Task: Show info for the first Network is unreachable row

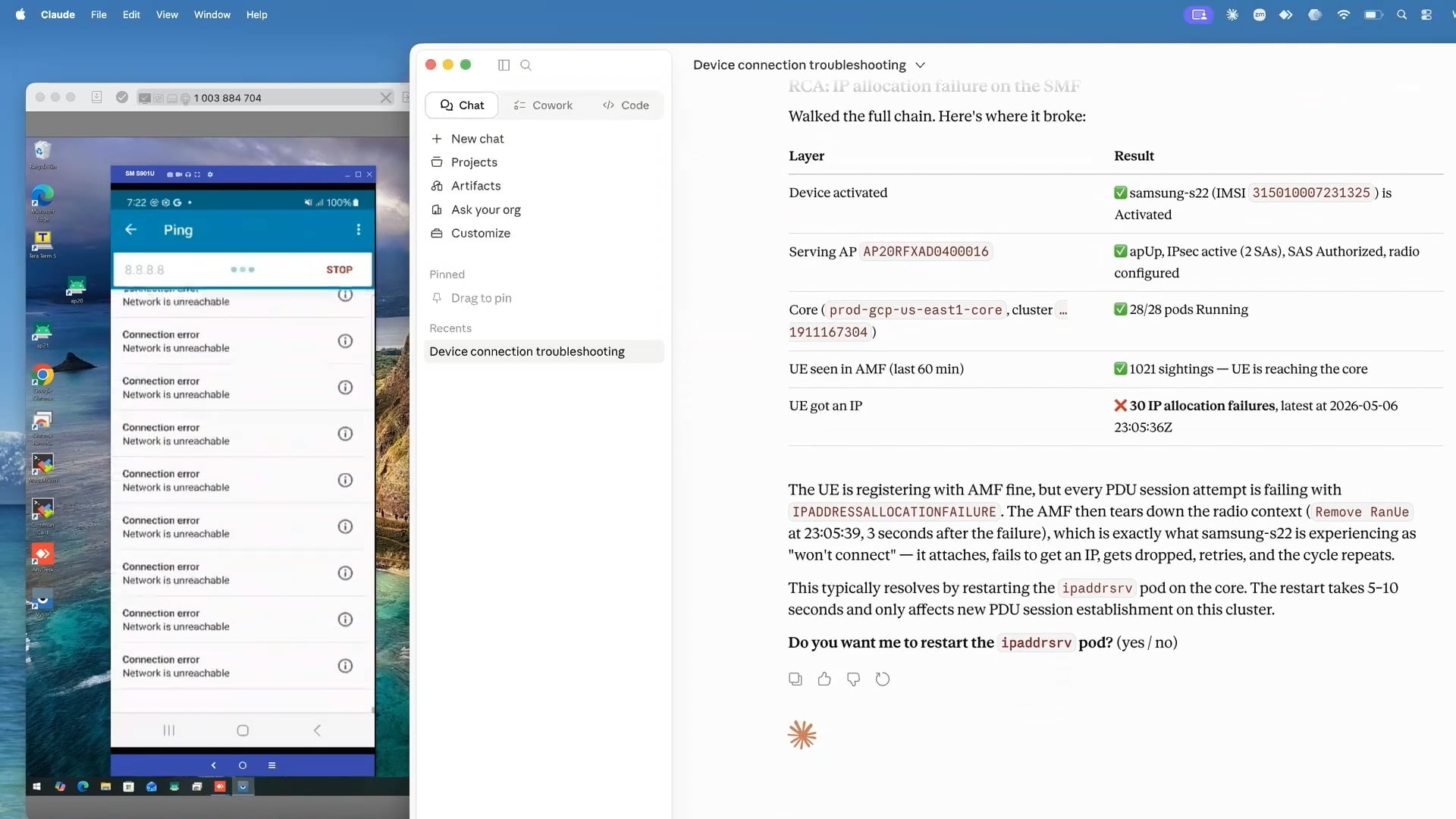Action: (345, 295)
